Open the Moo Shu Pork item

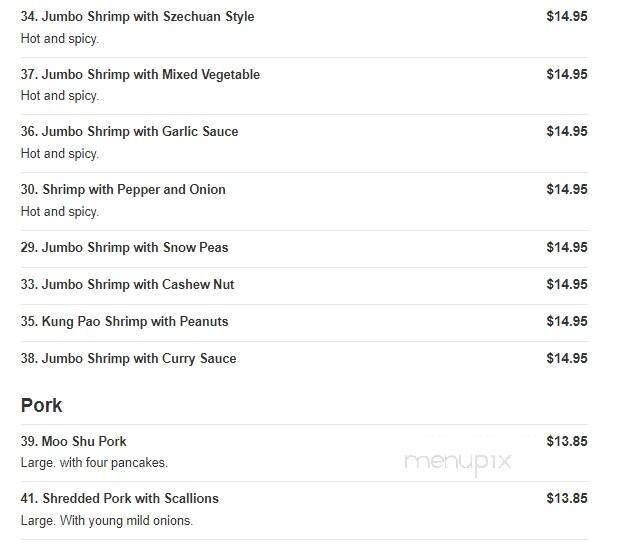click(x=73, y=442)
